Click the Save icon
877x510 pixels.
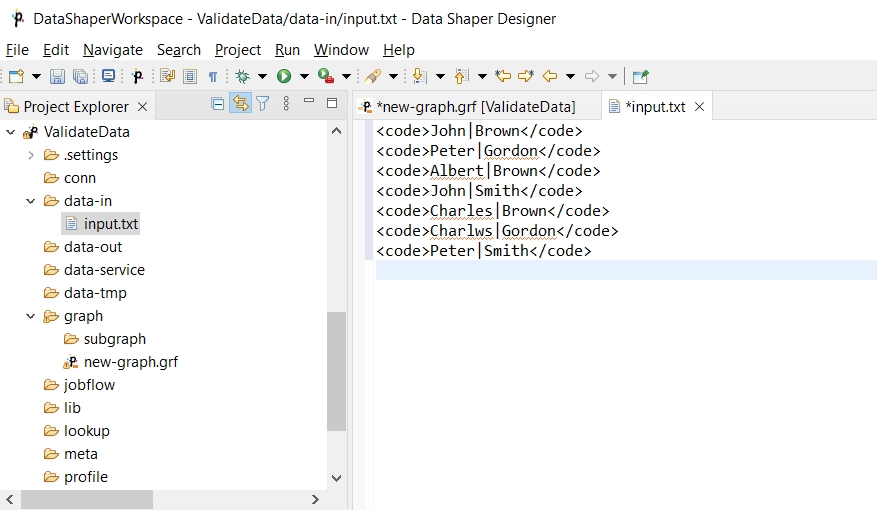(x=57, y=76)
